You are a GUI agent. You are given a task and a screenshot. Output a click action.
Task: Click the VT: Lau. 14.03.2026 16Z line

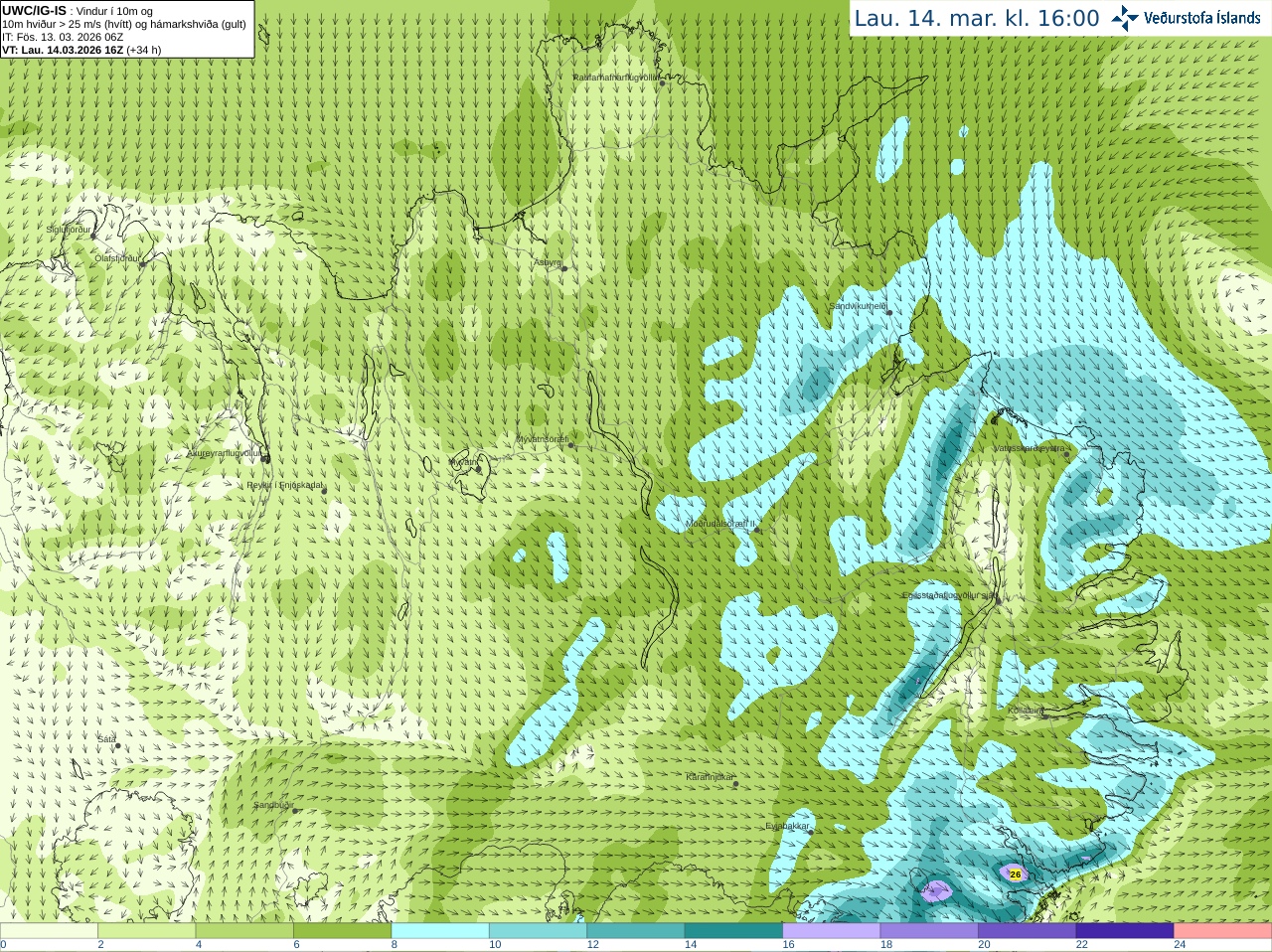[x=81, y=50]
